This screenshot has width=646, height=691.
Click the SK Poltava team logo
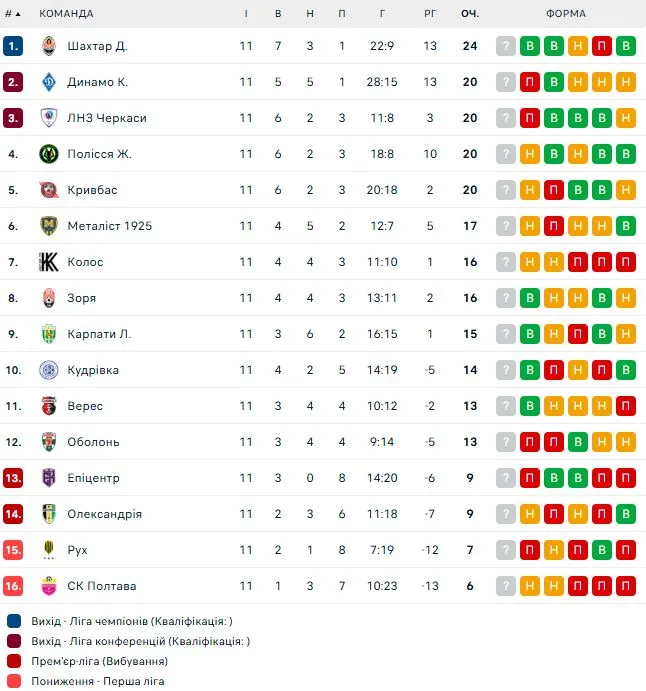pos(48,586)
